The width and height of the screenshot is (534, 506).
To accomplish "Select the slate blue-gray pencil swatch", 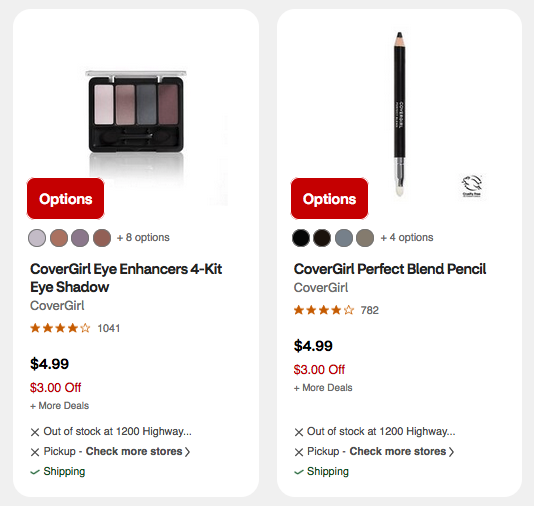I will click(344, 237).
